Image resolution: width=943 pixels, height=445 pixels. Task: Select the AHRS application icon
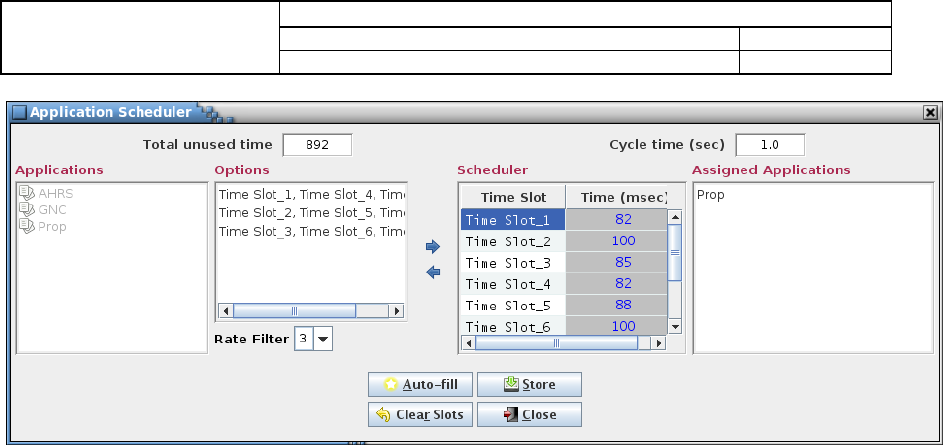point(26,193)
